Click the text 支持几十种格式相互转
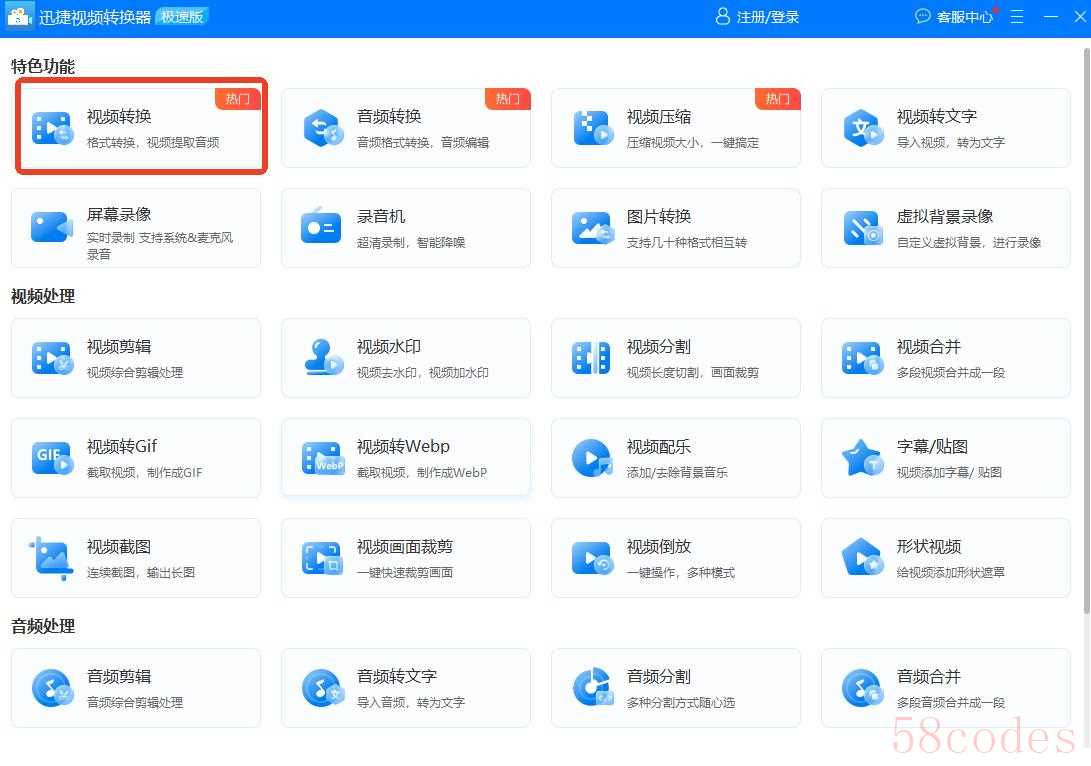The image size is (1091, 766). coord(687,243)
